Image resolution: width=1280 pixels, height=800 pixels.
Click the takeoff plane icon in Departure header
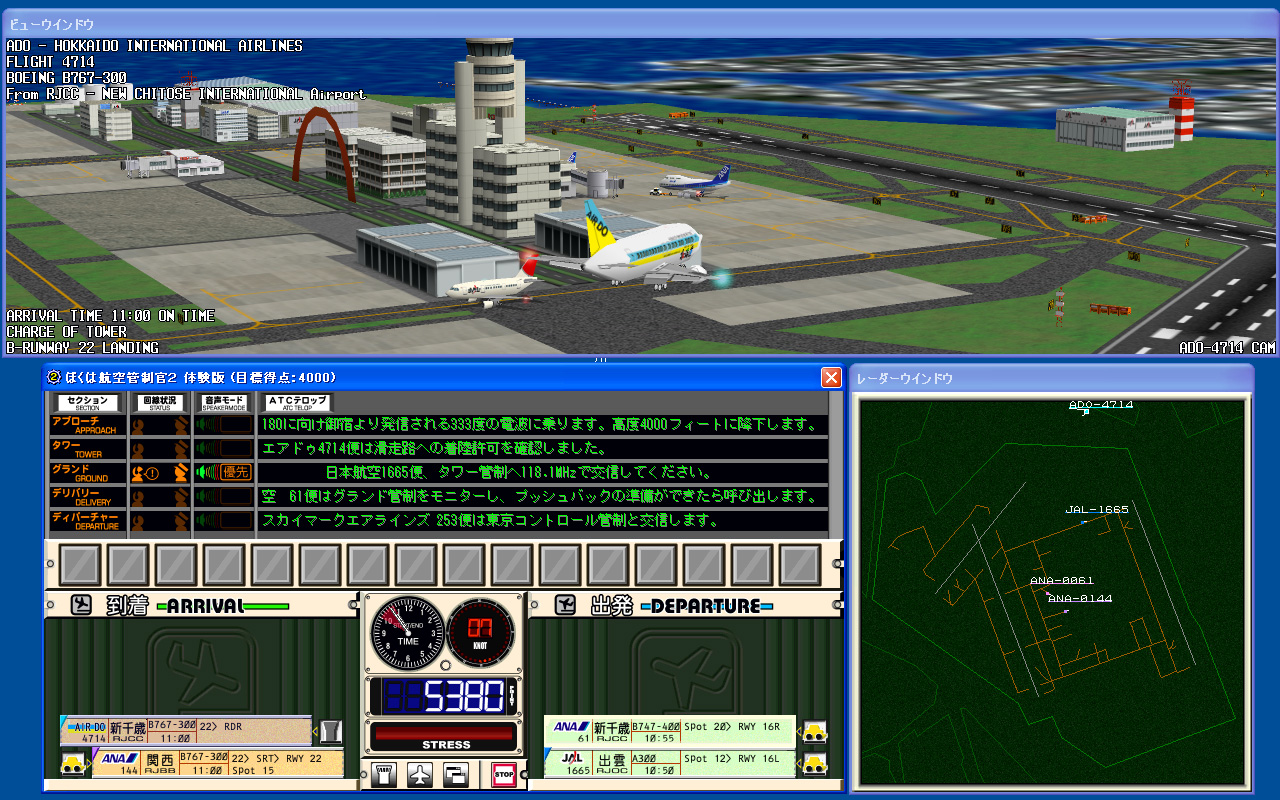[x=565, y=605]
